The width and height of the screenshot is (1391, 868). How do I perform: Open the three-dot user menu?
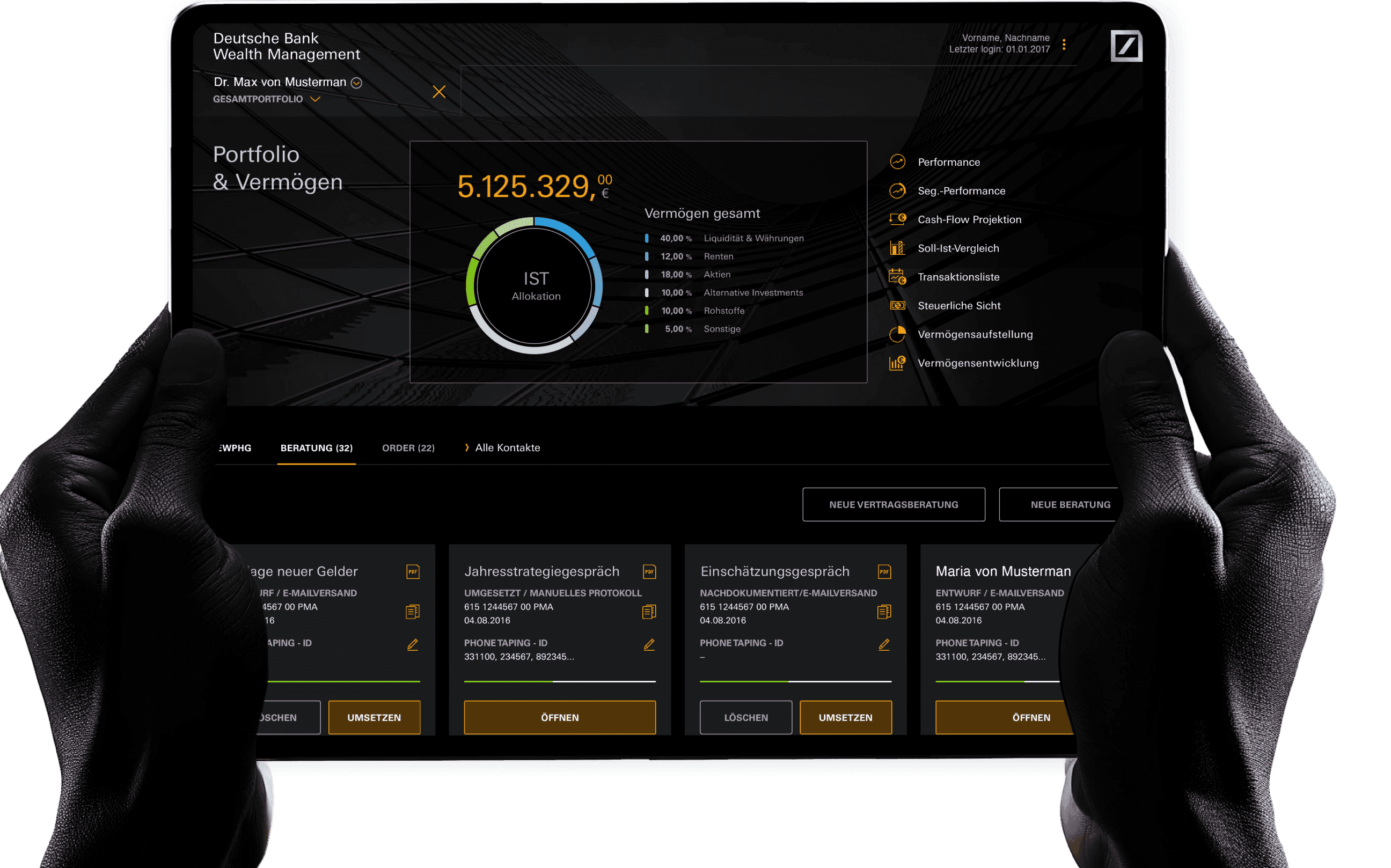tap(1064, 44)
